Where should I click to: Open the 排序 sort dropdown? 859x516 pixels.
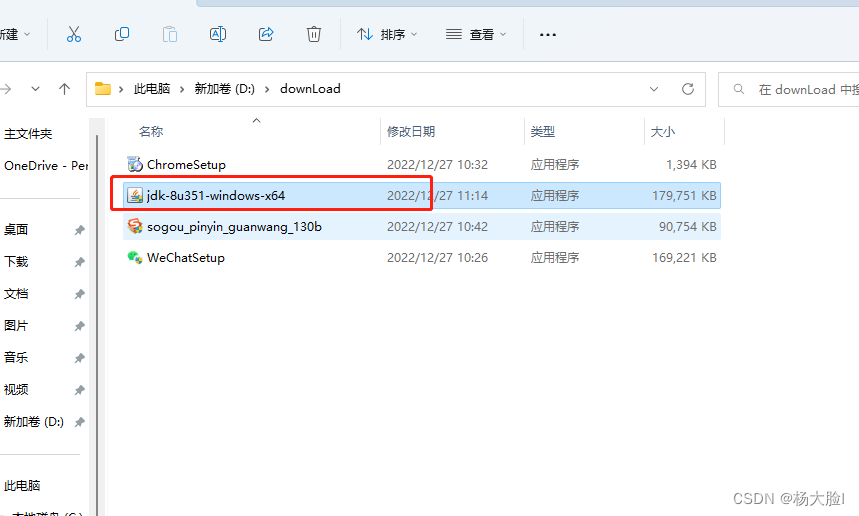point(387,35)
